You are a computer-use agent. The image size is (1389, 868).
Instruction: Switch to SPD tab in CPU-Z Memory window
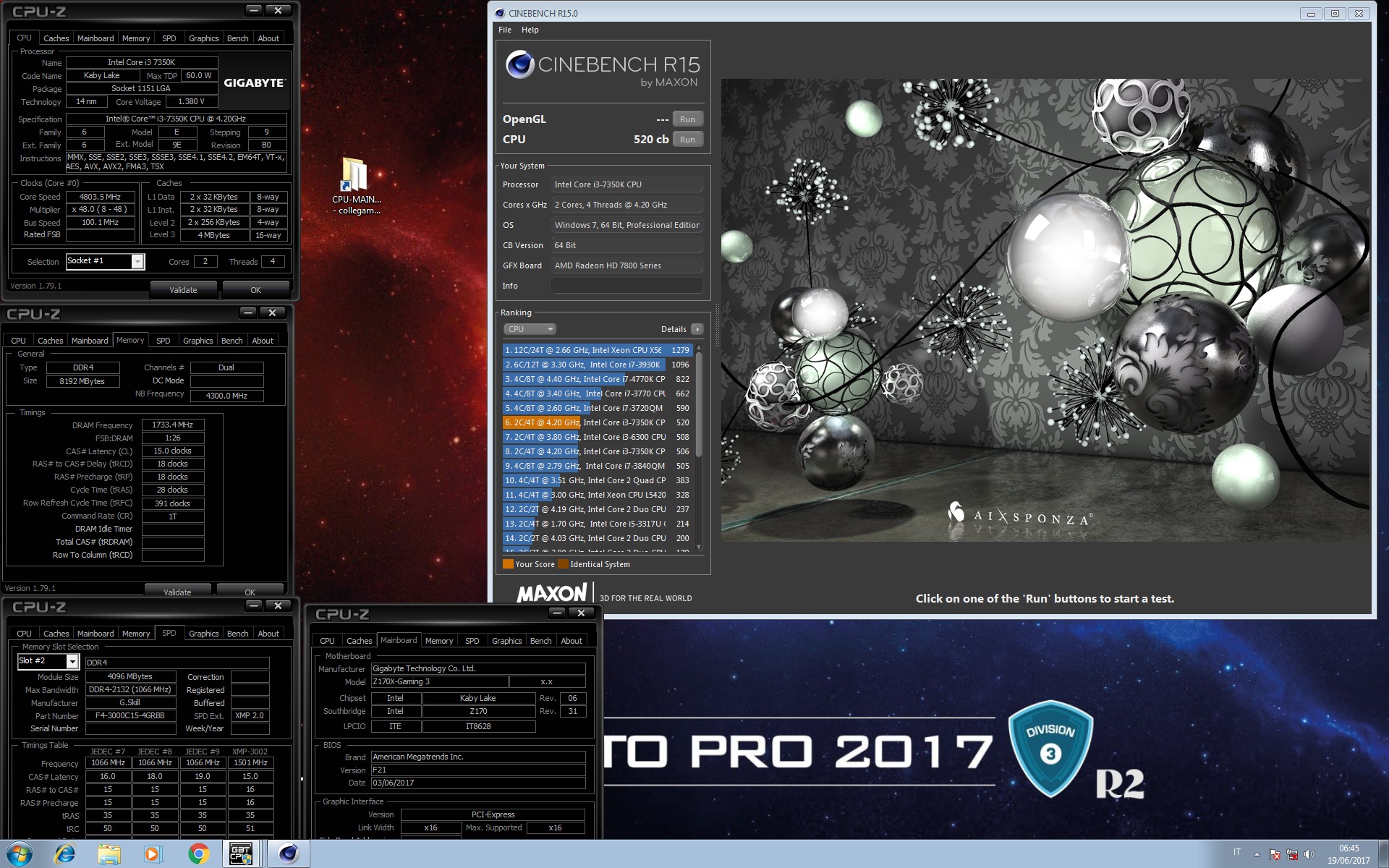point(163,341)
